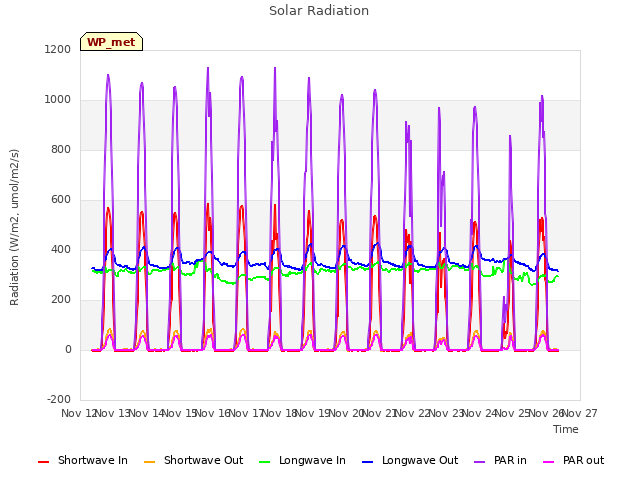Click the Nov 27 x-axis label
Screen dimensions: 640x480
coord(580,413)
